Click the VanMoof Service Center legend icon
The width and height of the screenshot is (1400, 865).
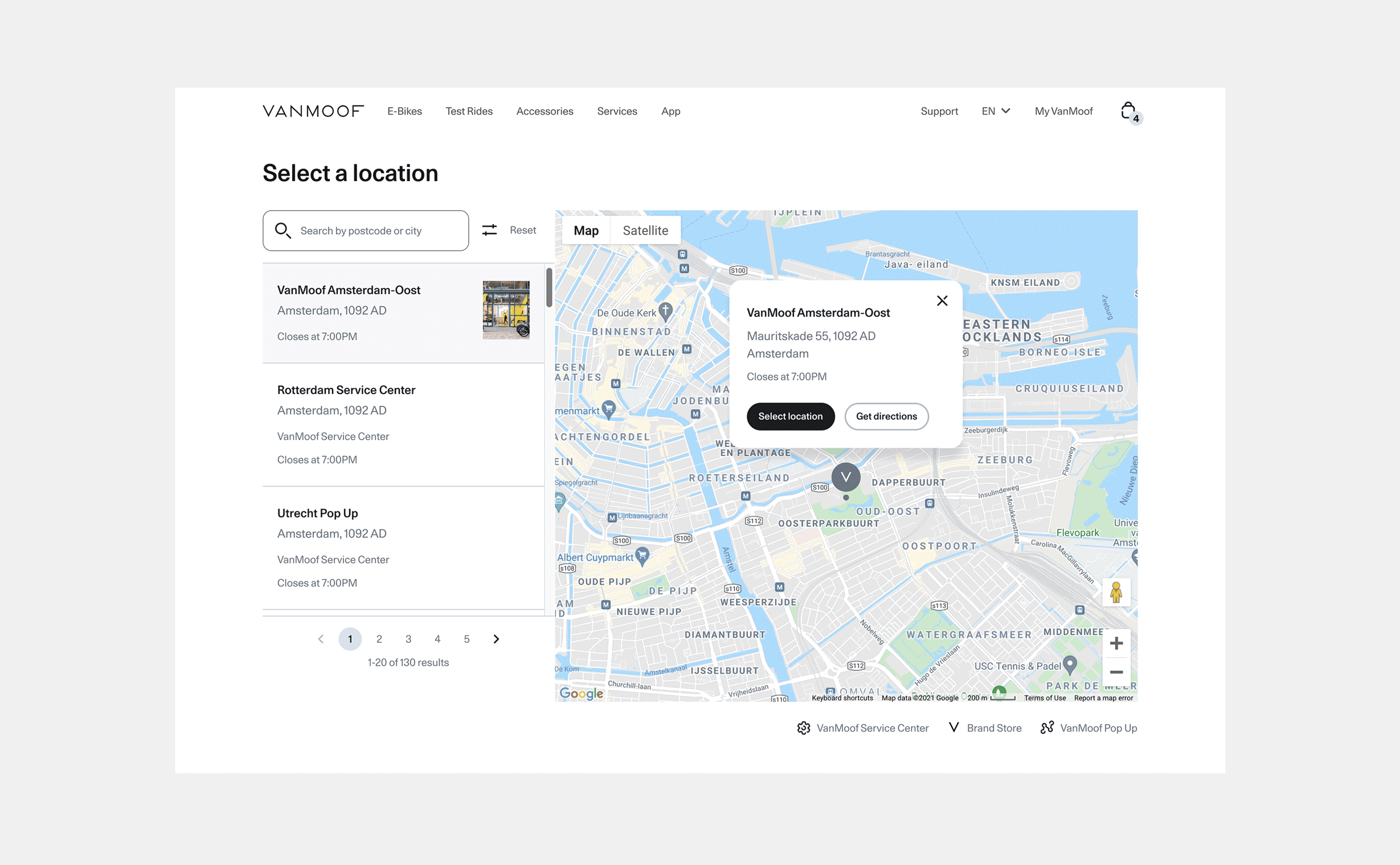coord(803,728)
